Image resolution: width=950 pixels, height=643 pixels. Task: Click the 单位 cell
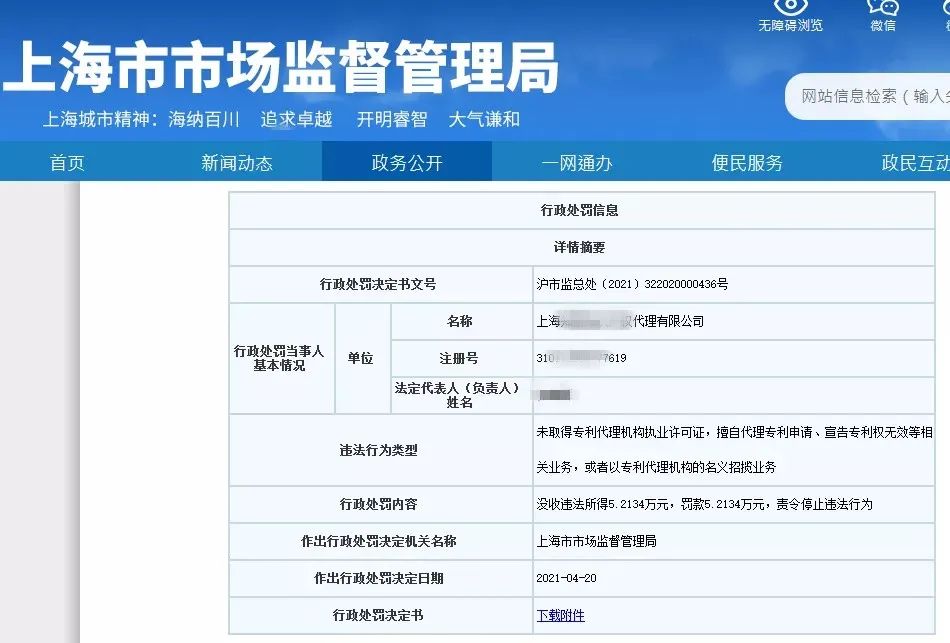362,358
